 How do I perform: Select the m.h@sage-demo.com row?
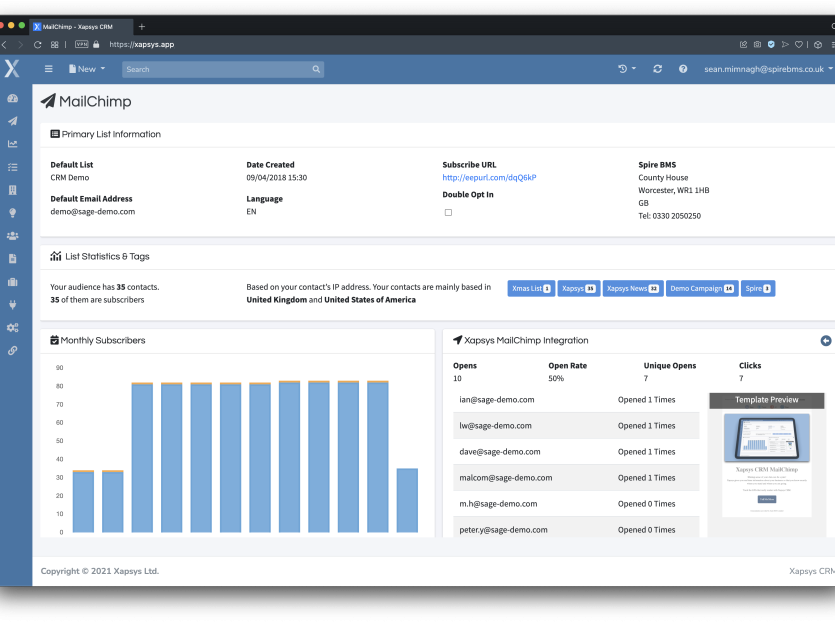pos(576,504)
